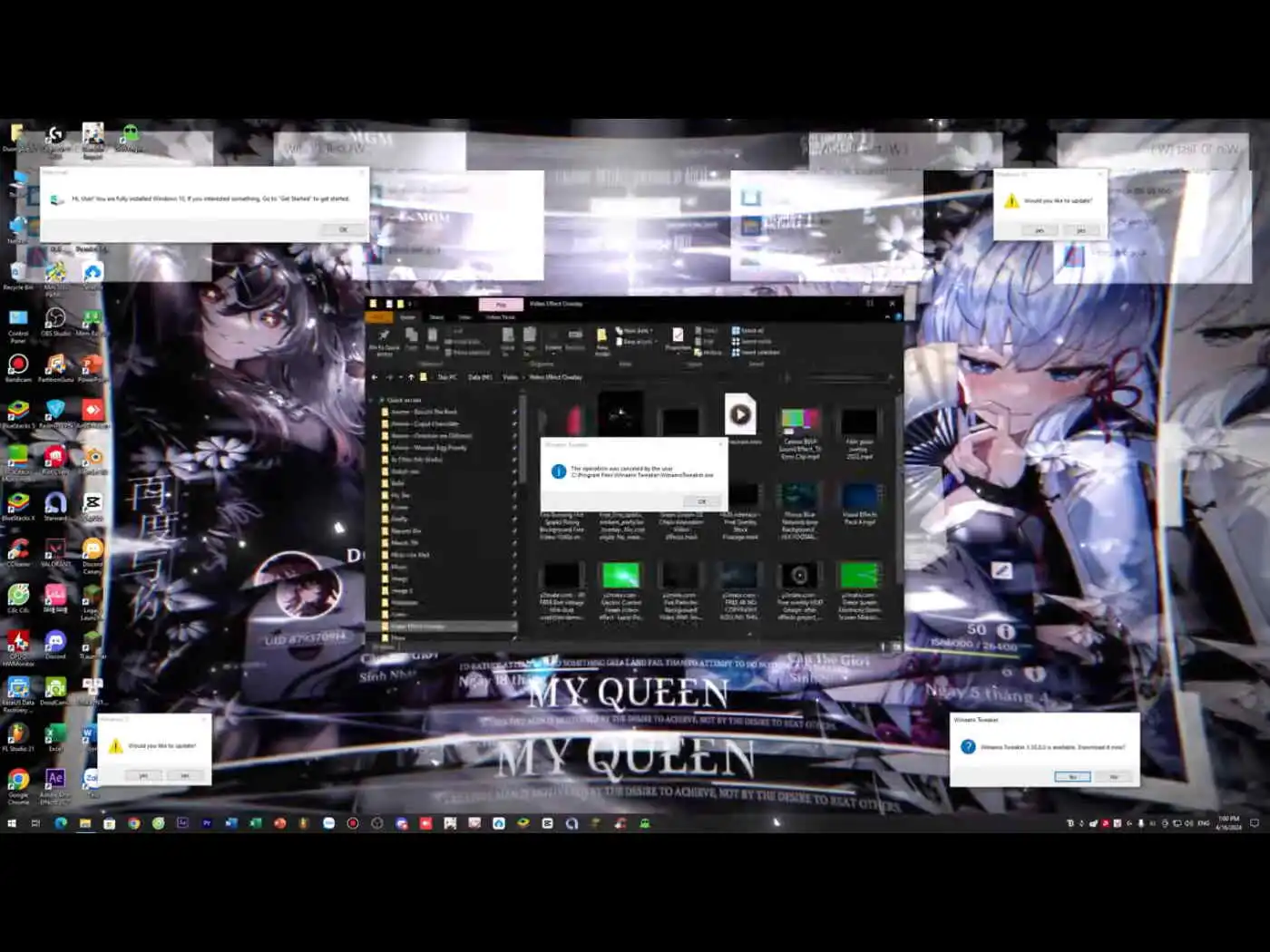1270x952 pixels.
Task: Open the EaseUS Data Recovery desktop icon
Action: pos(18,694)
